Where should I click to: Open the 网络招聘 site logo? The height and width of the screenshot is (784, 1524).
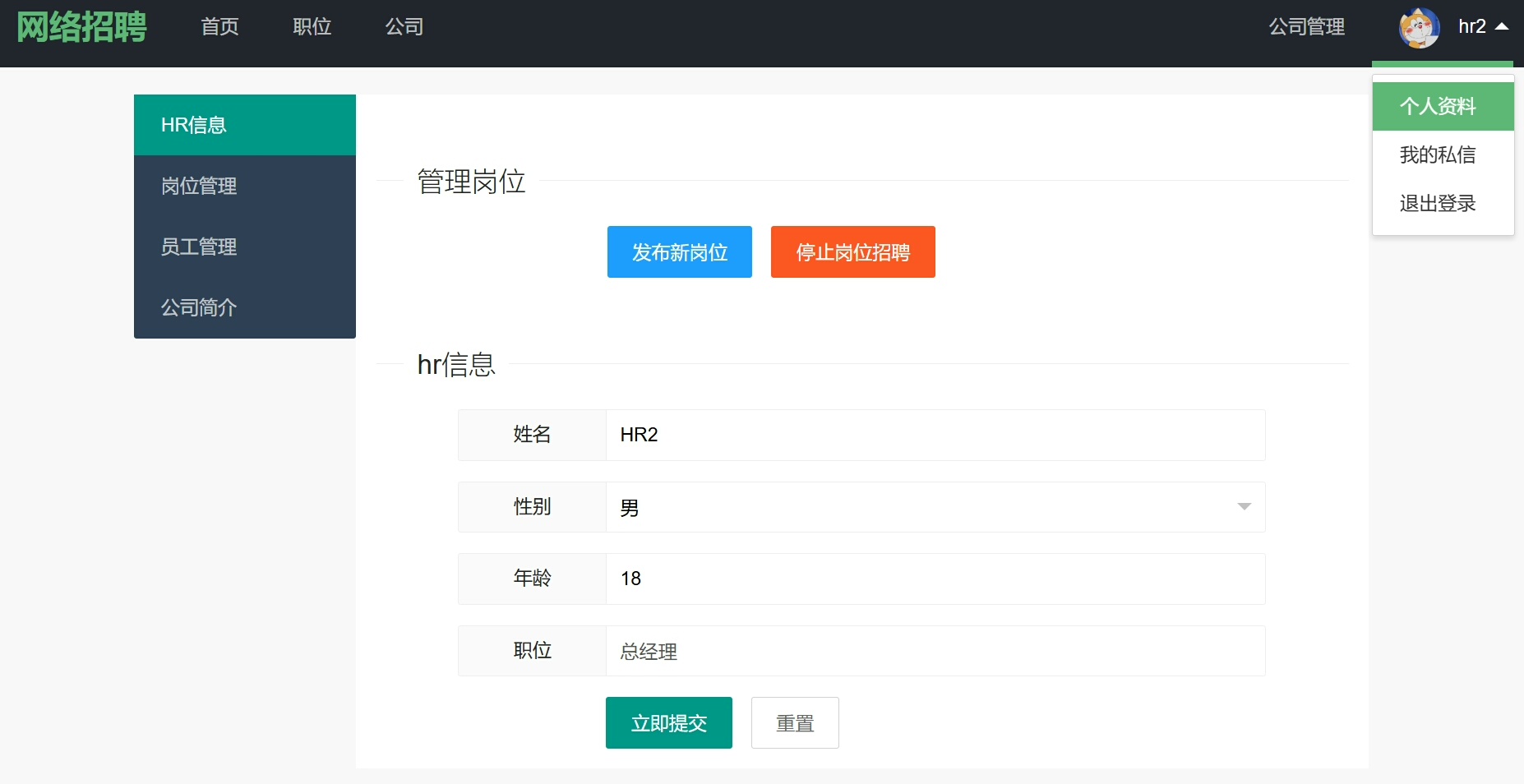[x=81, y=27]
